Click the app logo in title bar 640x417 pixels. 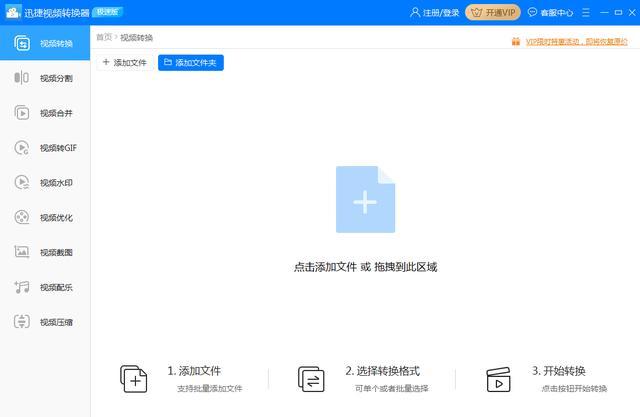pyautogui.click(x=13, y=12)
